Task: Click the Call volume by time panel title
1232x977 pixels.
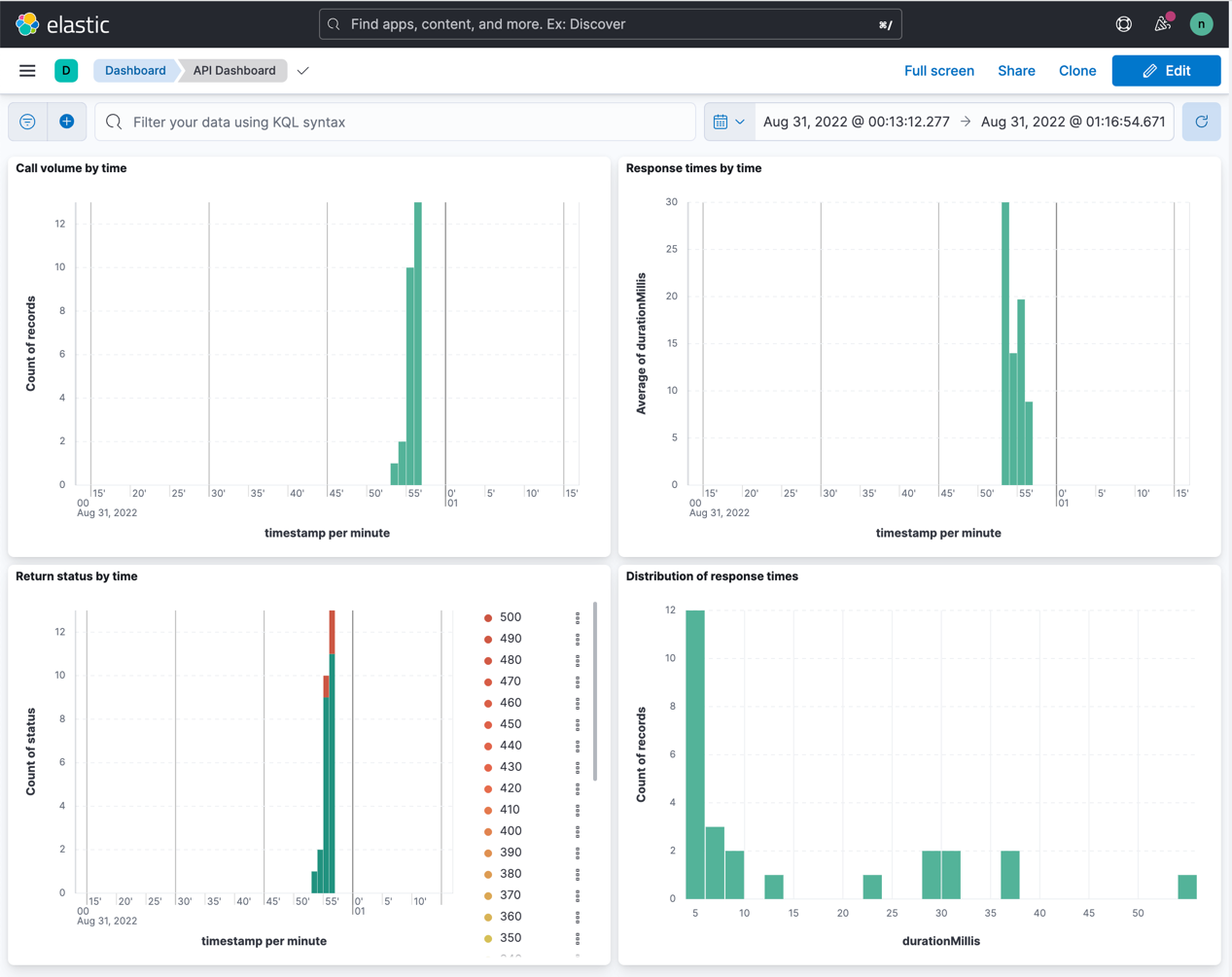Action: (71, 168)
